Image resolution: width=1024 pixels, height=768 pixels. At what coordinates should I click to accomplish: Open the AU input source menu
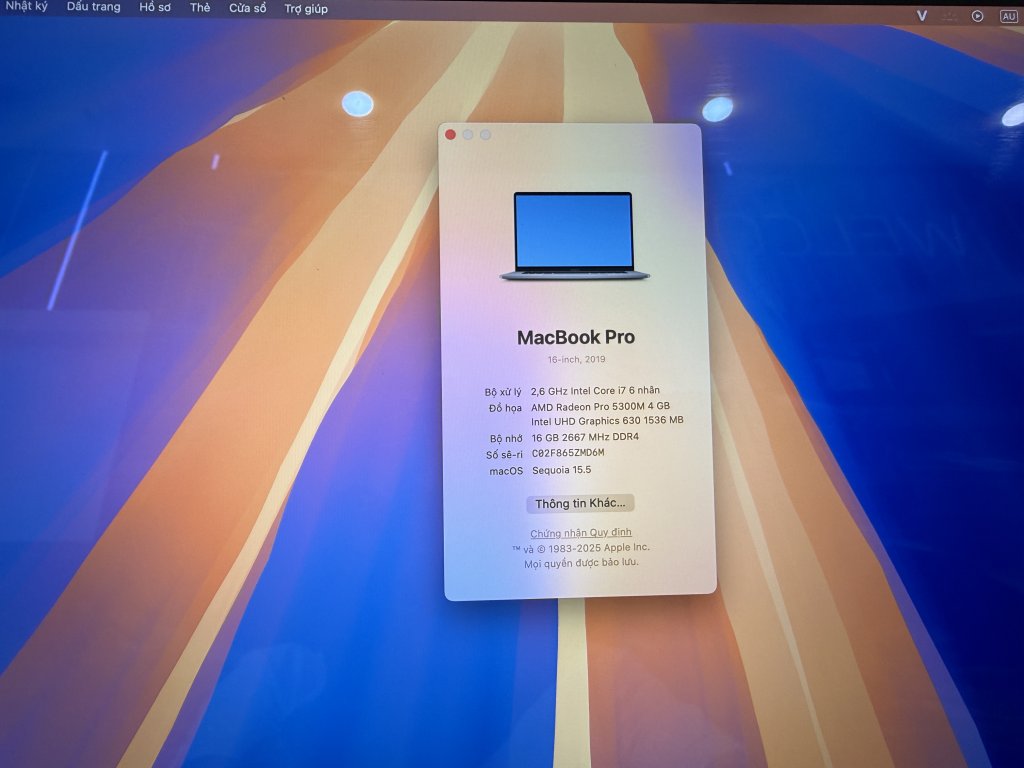(x=1008, y=16)
